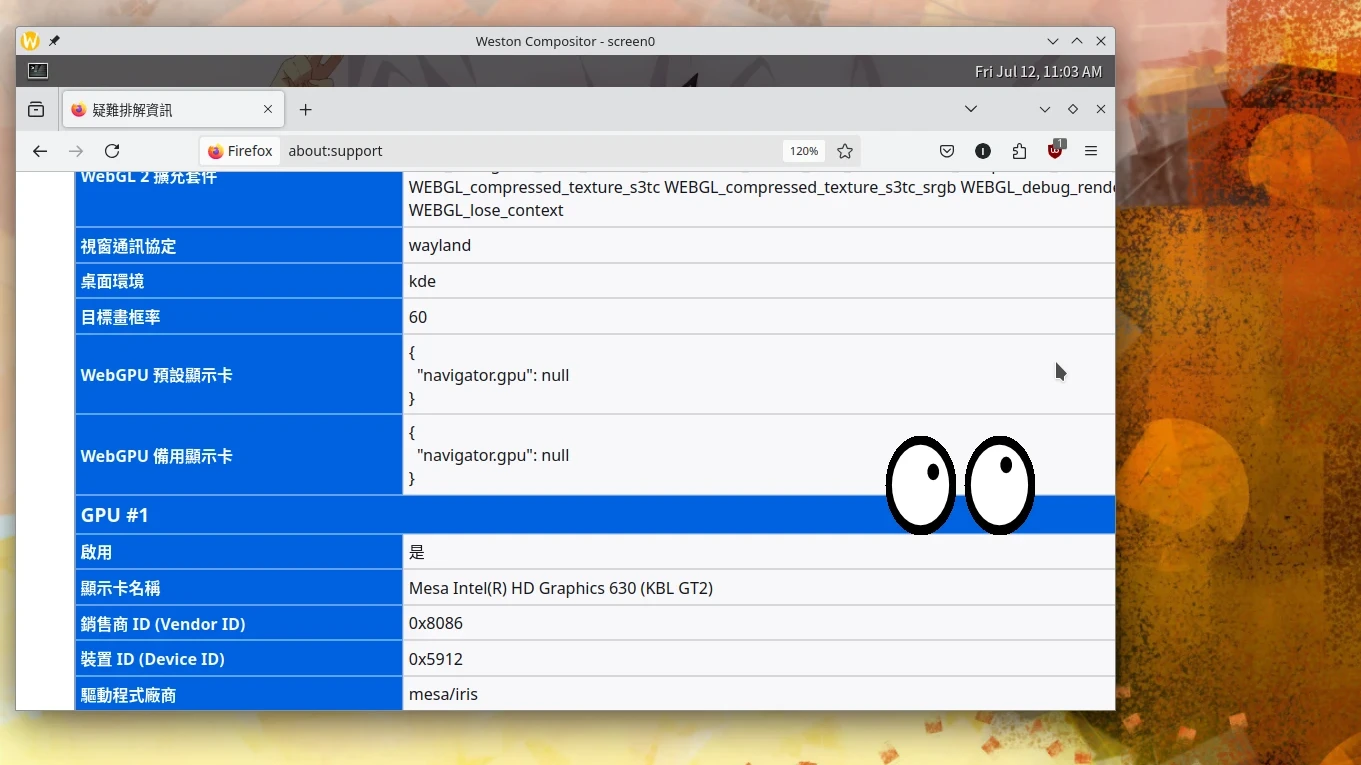Expand the list all tabs chevron
The height and width of the screenshot is (765, 1361).
[970, 109]
